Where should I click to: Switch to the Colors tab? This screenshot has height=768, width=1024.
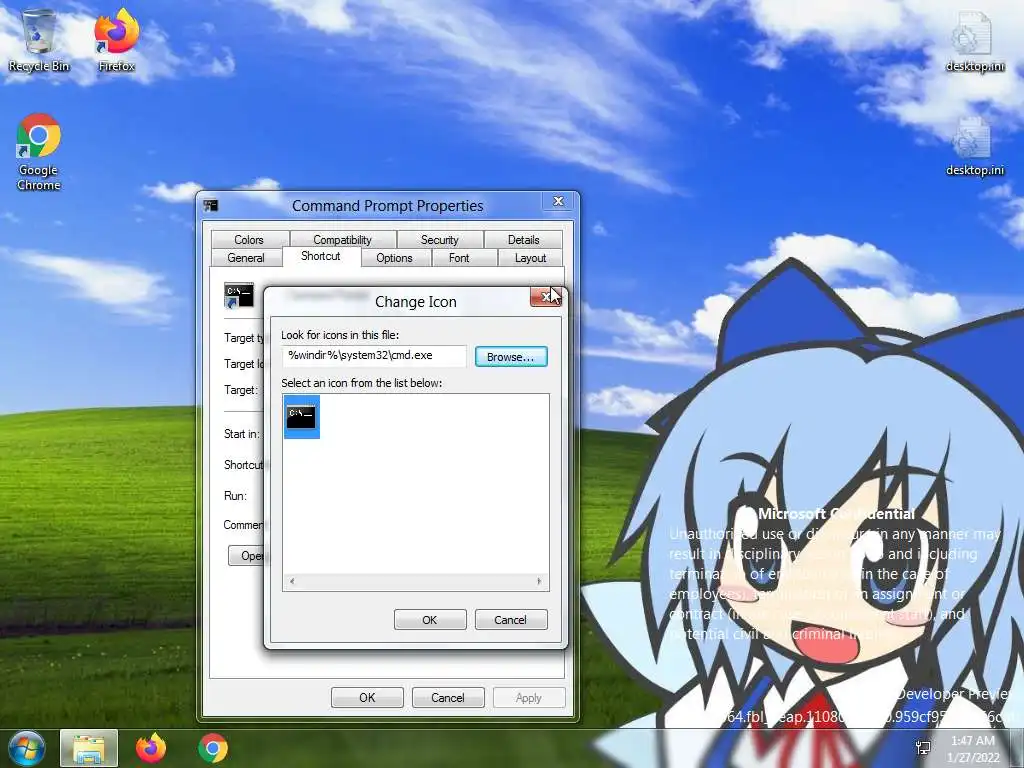(x=249, y=240)
